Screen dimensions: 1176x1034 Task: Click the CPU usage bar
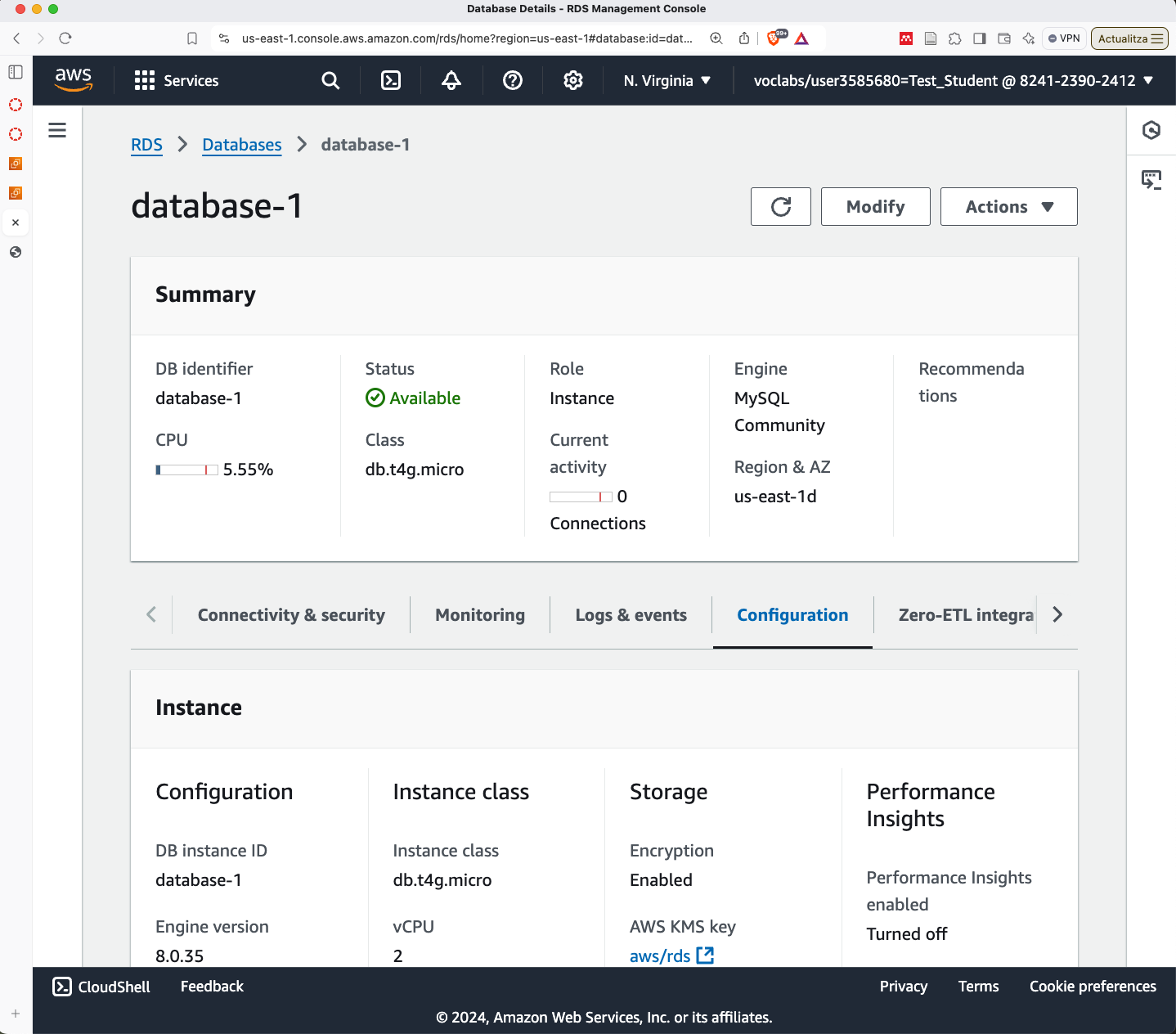pyautogui.click(x=186, y=470)
